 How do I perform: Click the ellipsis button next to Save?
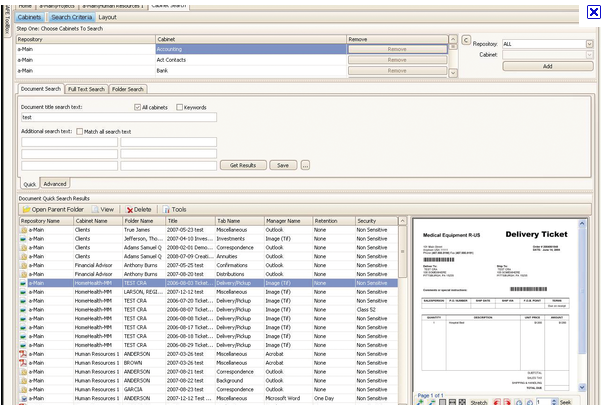click(305, 165)
